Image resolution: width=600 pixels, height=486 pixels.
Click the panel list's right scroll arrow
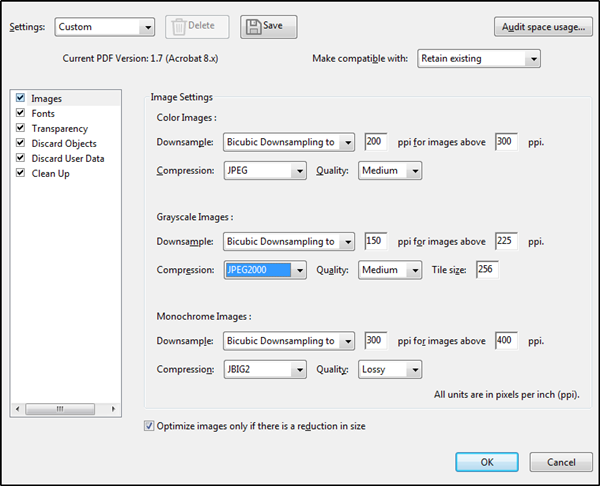pos(113,409)
